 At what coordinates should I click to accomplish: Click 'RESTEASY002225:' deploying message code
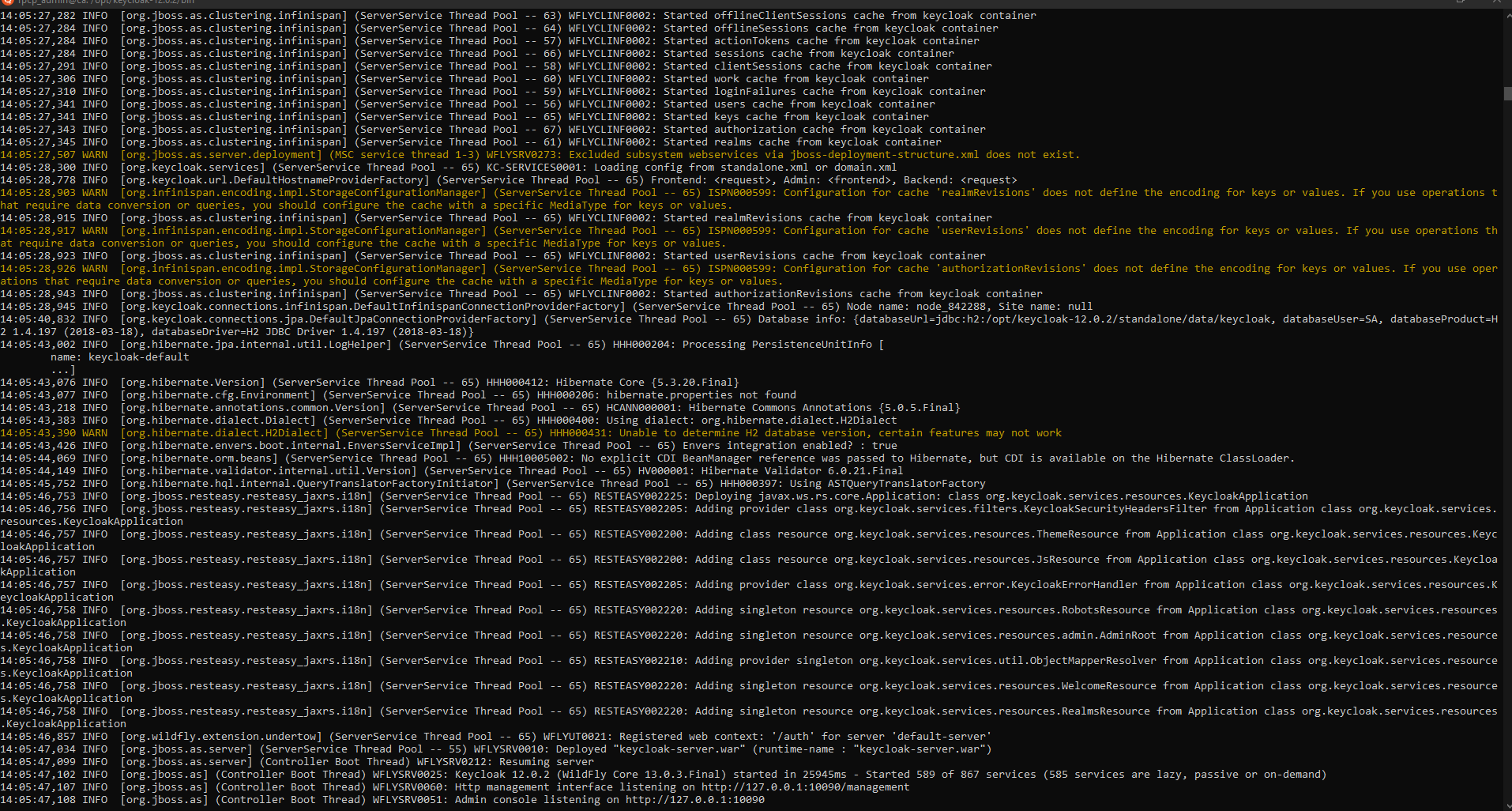point(641,496)
